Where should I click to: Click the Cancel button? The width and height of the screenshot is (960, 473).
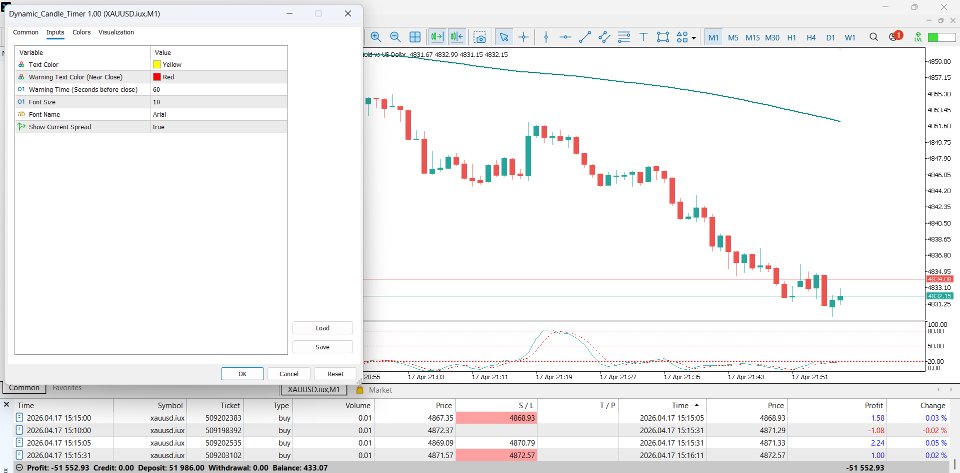click(x=289, y=374)
